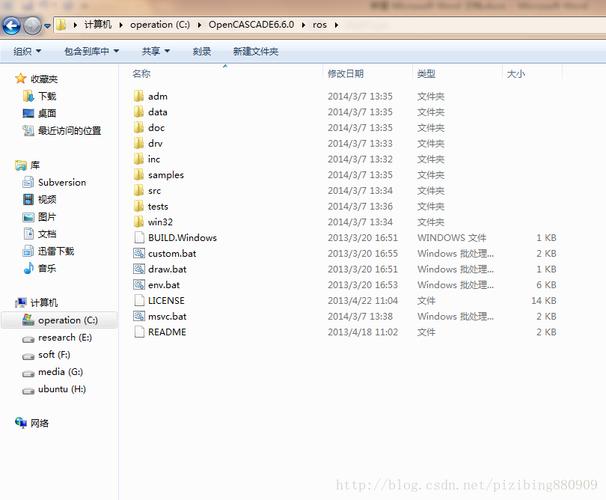Select the win32 folder icon
Image resolution: width=606 pixels, height=500 pixels.
click(x=139, y=222)
